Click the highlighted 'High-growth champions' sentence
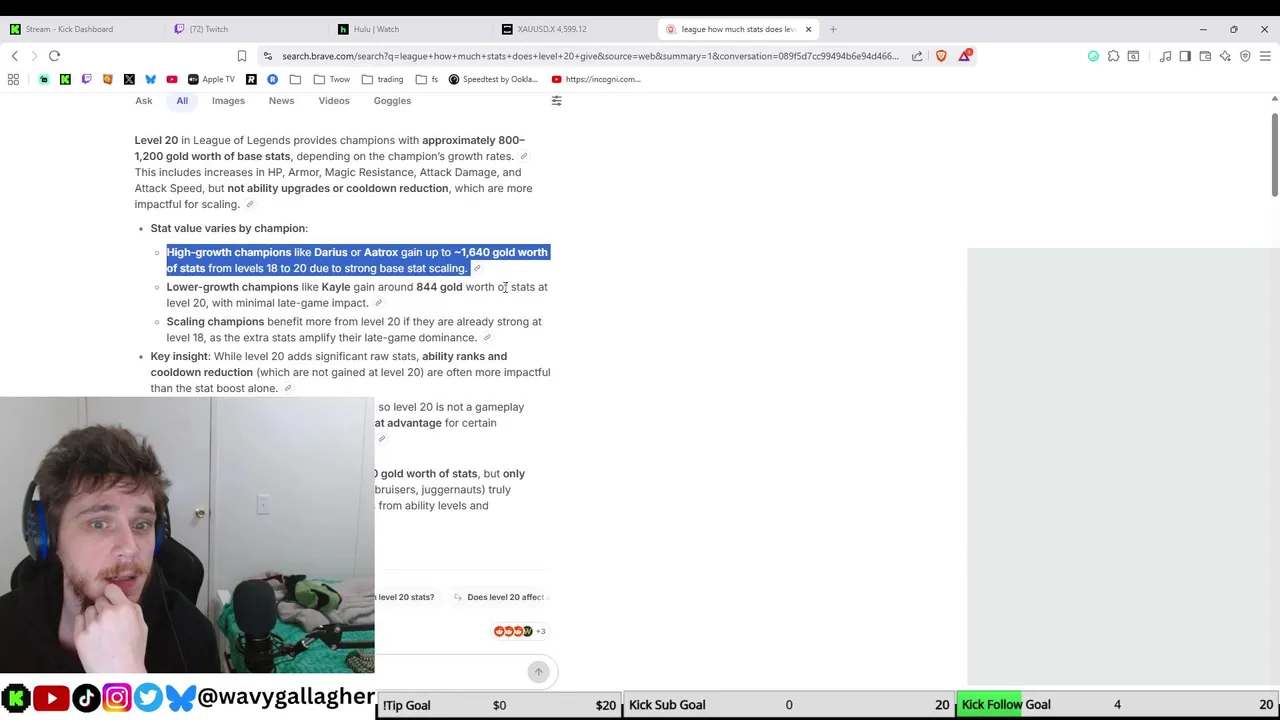 (358, 260)
